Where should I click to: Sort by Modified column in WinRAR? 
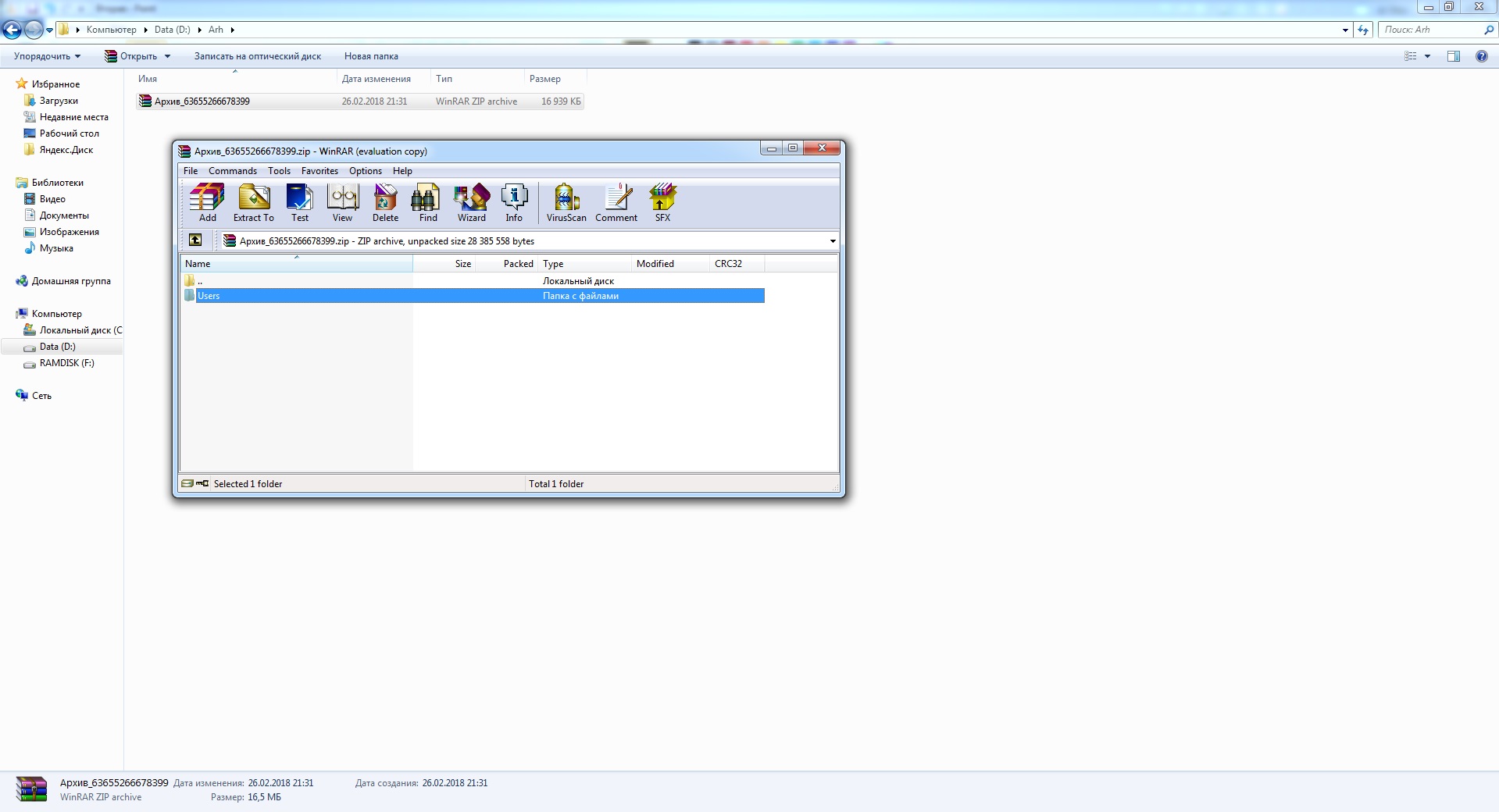coord(670,264)
